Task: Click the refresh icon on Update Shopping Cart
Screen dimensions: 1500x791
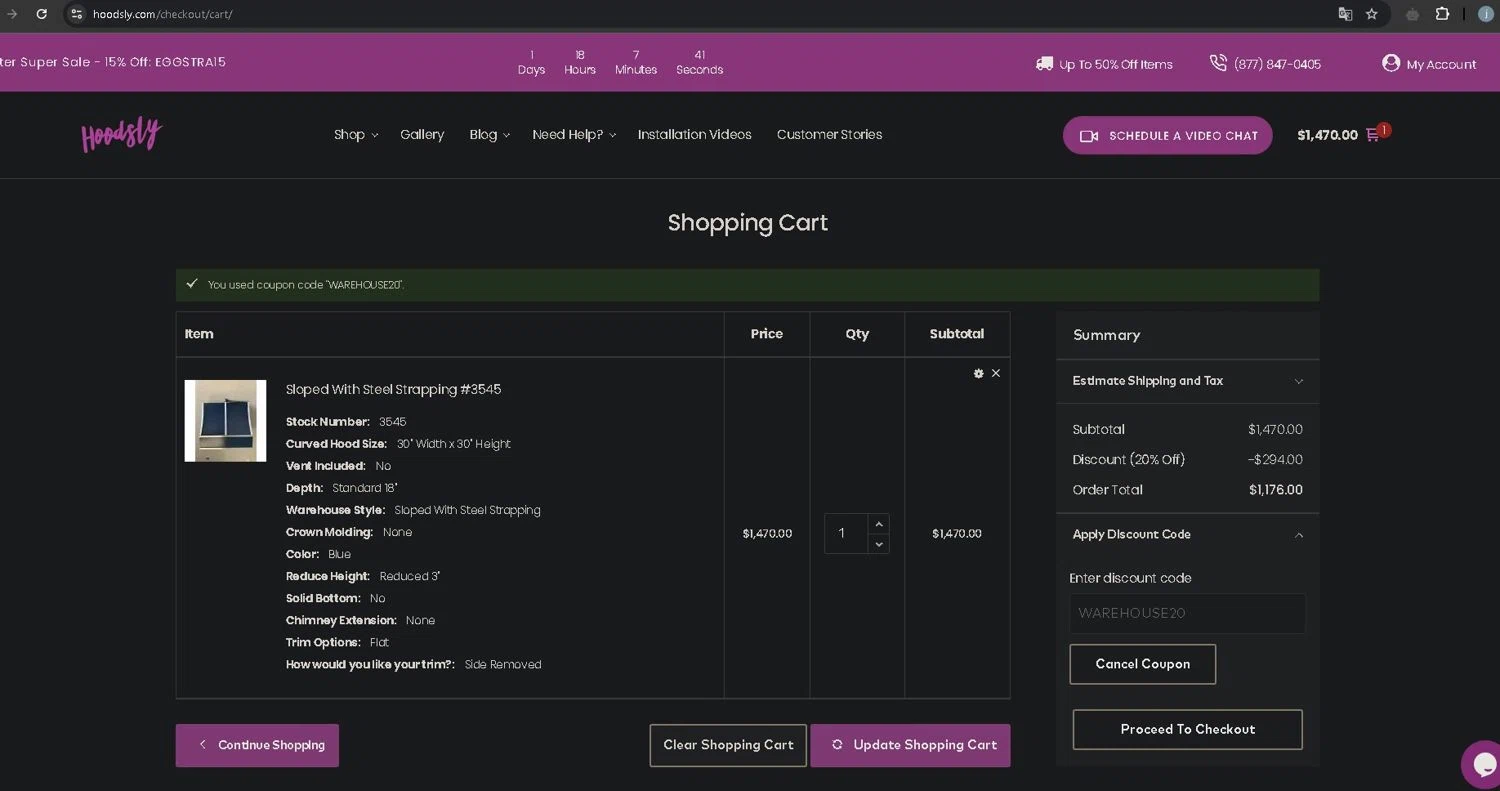Action: pyautogui.click(x=837, y=745)
